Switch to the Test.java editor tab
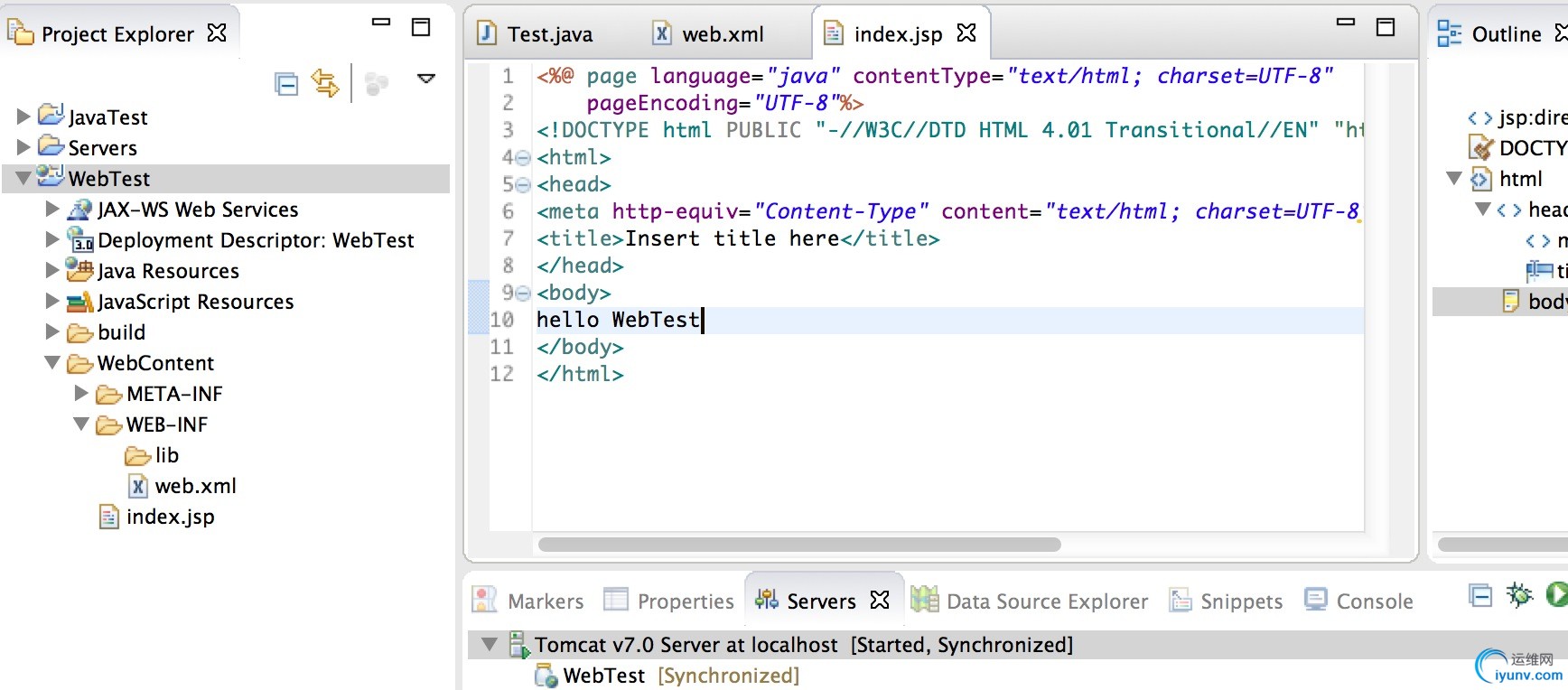 536,34
